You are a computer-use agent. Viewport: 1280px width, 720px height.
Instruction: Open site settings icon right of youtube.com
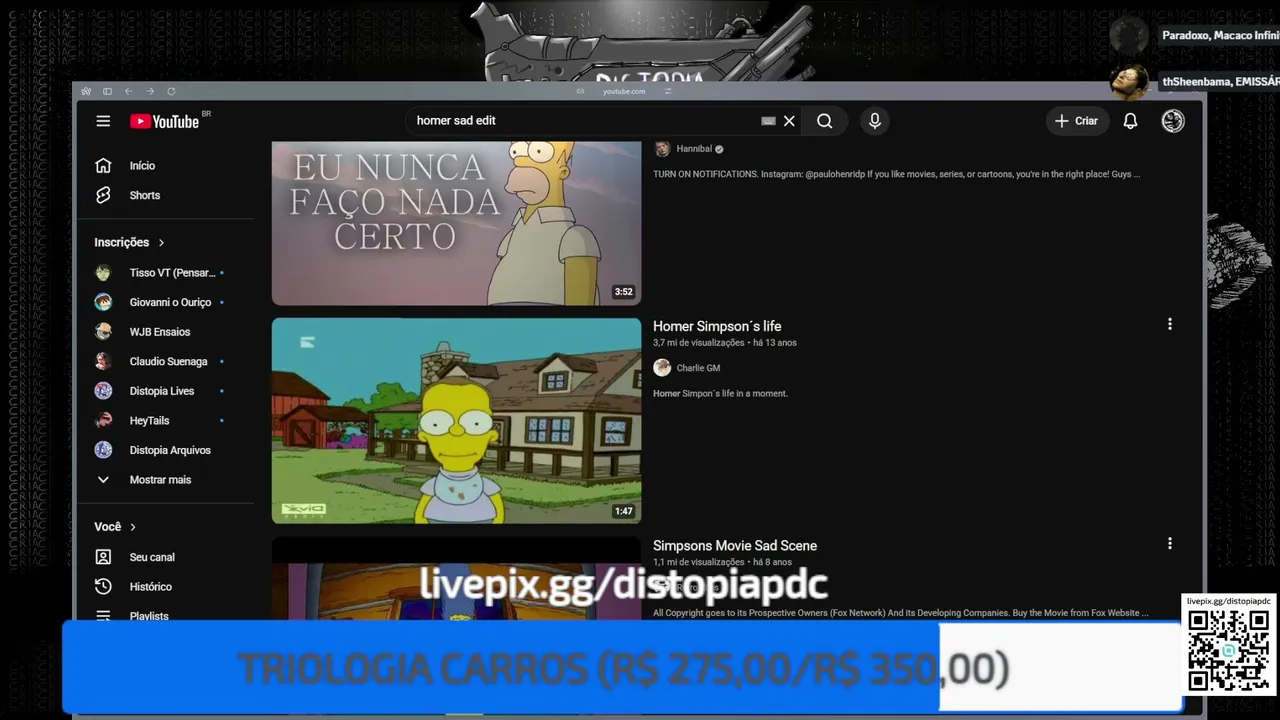click(668, 91)
